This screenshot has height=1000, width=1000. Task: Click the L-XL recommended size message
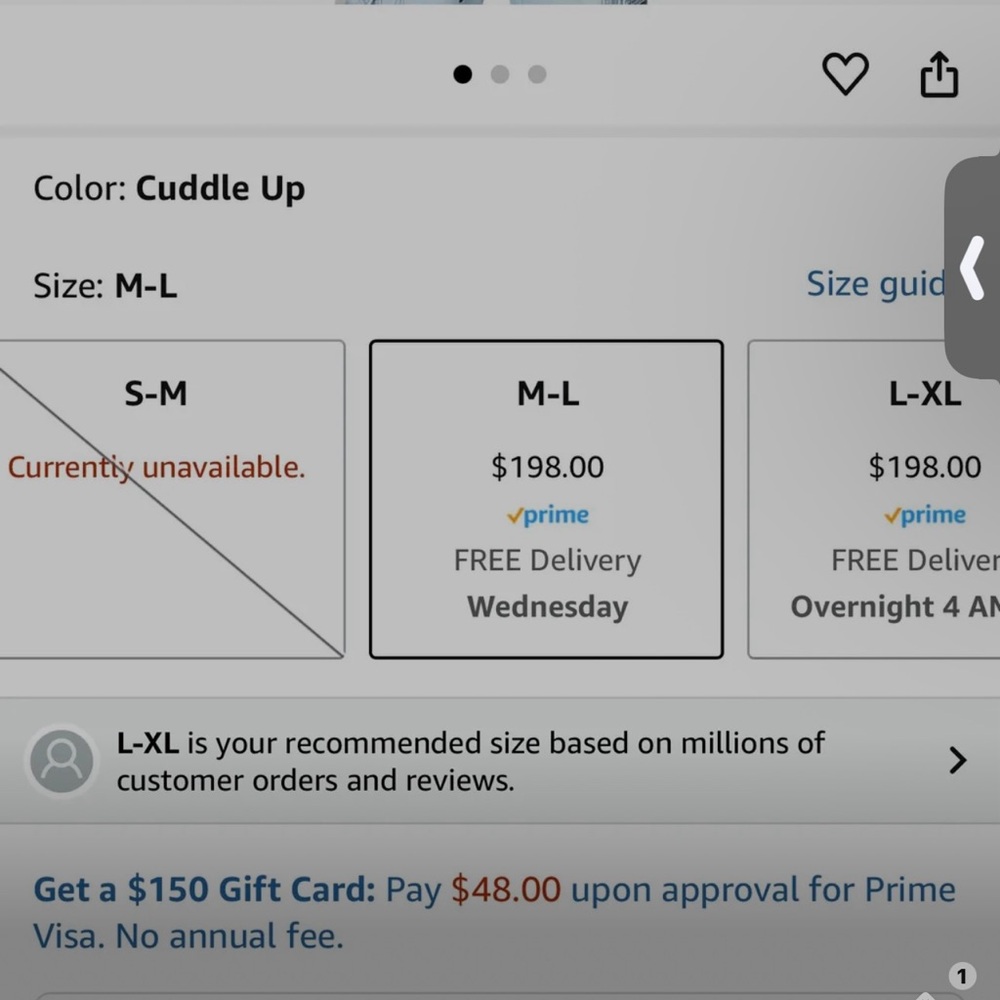470,761
